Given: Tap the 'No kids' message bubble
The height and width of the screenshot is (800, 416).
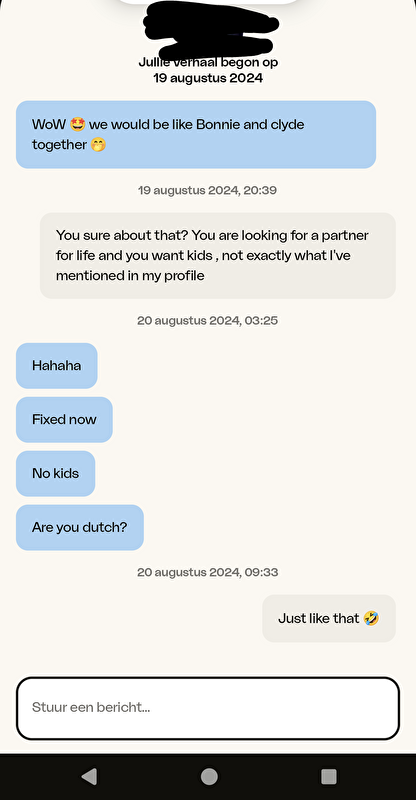Looking at the screenshot, I should [x=56, y=473].
